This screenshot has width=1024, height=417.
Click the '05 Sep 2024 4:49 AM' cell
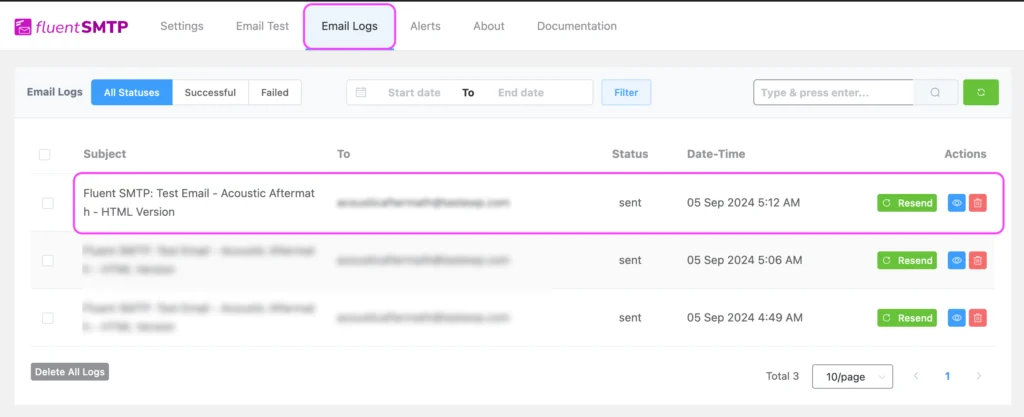(744, 318)
